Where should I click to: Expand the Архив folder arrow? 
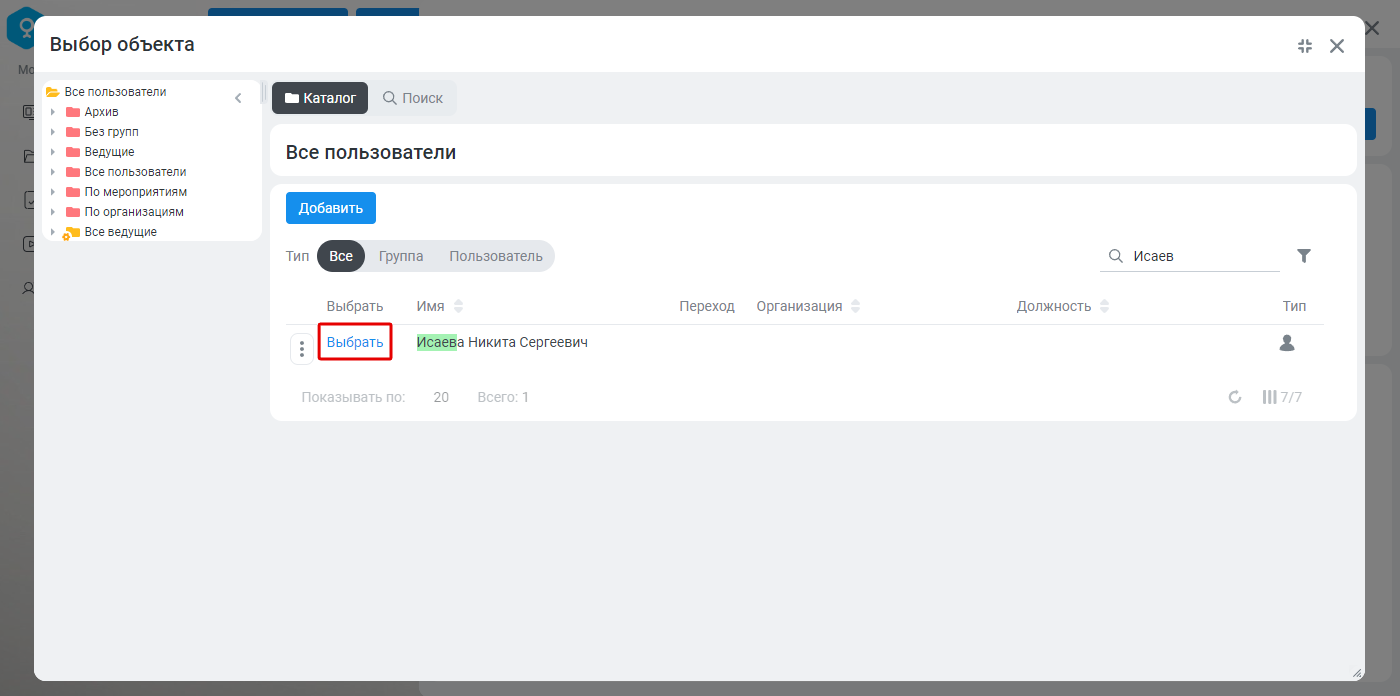click(53, 112)
